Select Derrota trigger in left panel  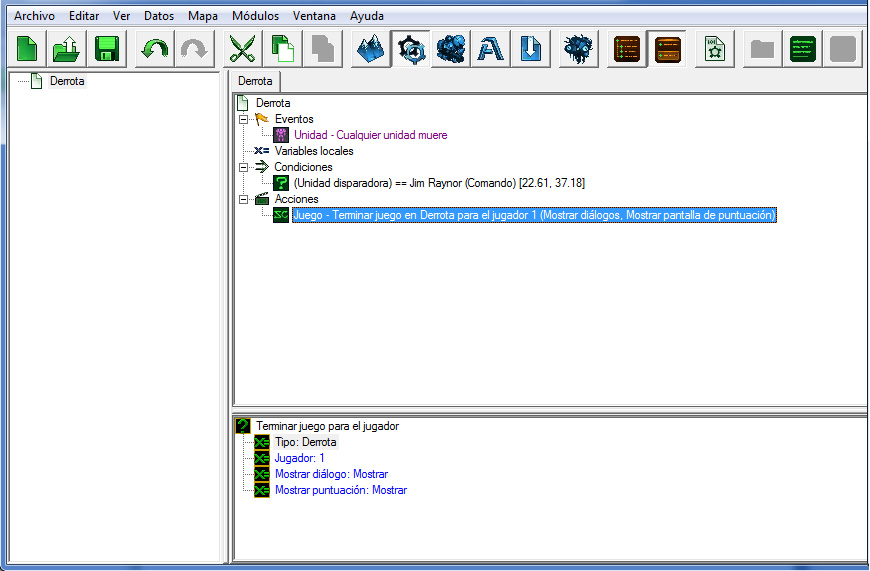click(x=67, y=81)
